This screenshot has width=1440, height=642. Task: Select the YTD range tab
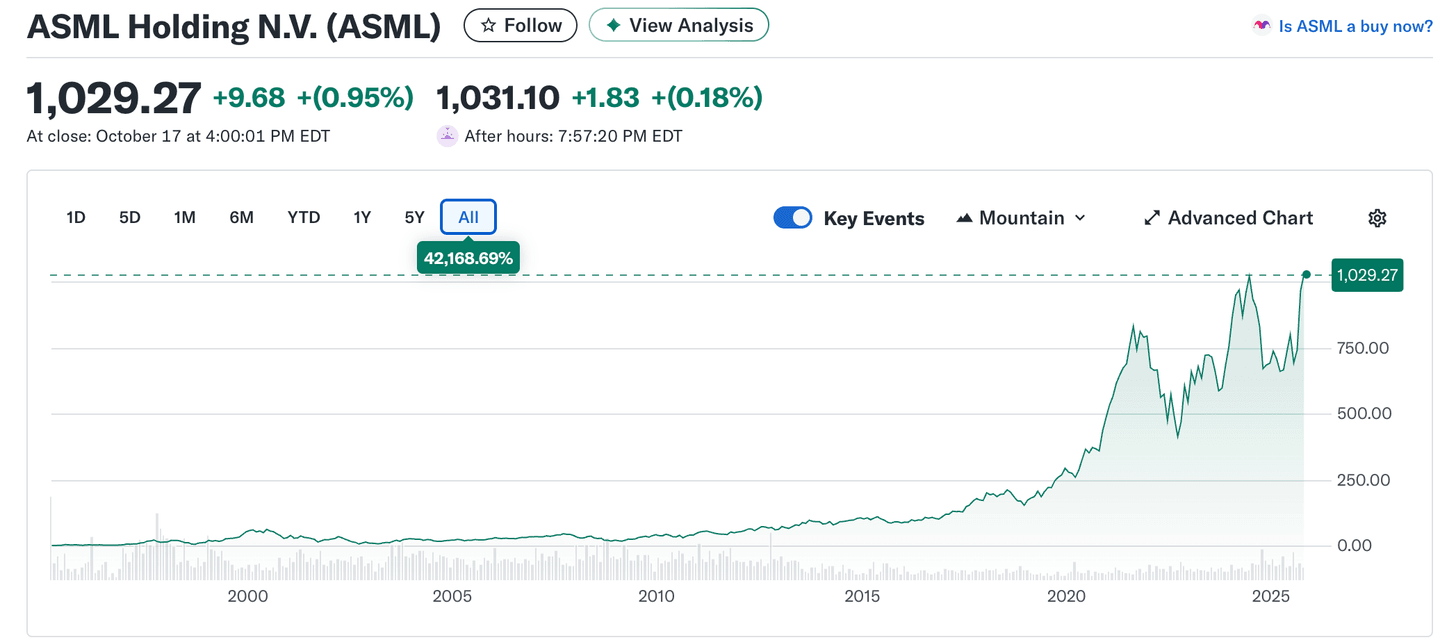tap(303, 218)
